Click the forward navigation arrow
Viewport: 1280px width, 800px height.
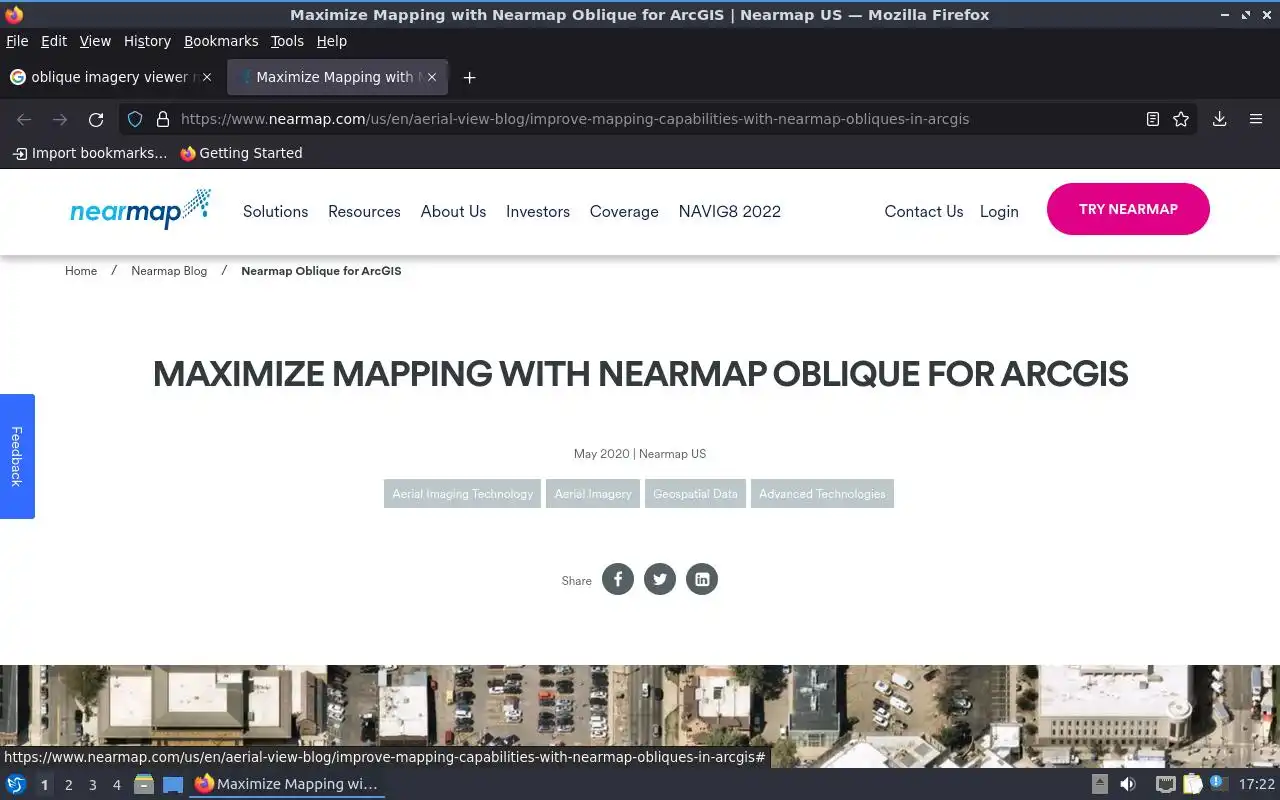tap(60, 119)
